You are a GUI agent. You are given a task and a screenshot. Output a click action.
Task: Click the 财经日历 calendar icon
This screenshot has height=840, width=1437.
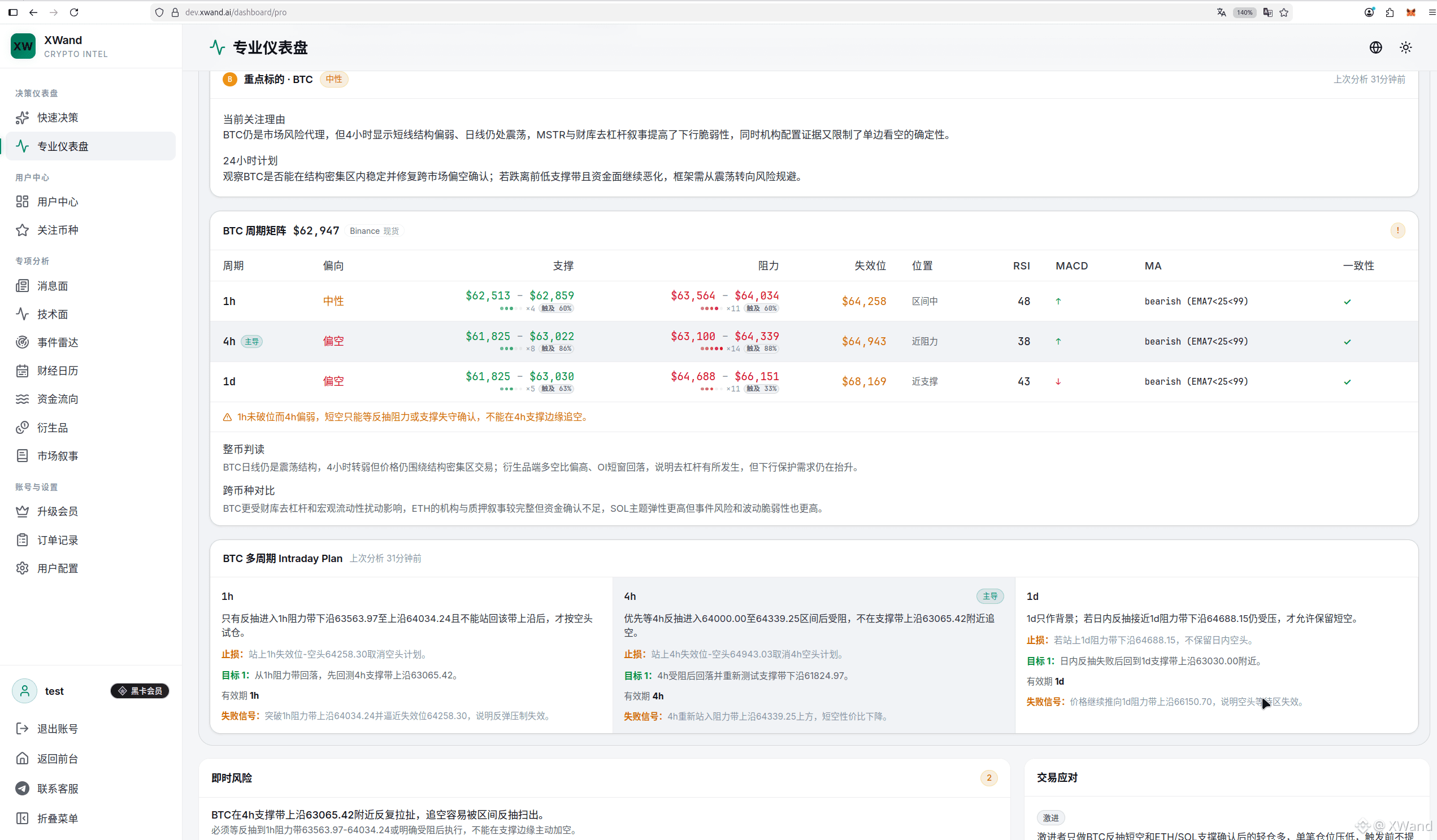click(x=22, y=371)
